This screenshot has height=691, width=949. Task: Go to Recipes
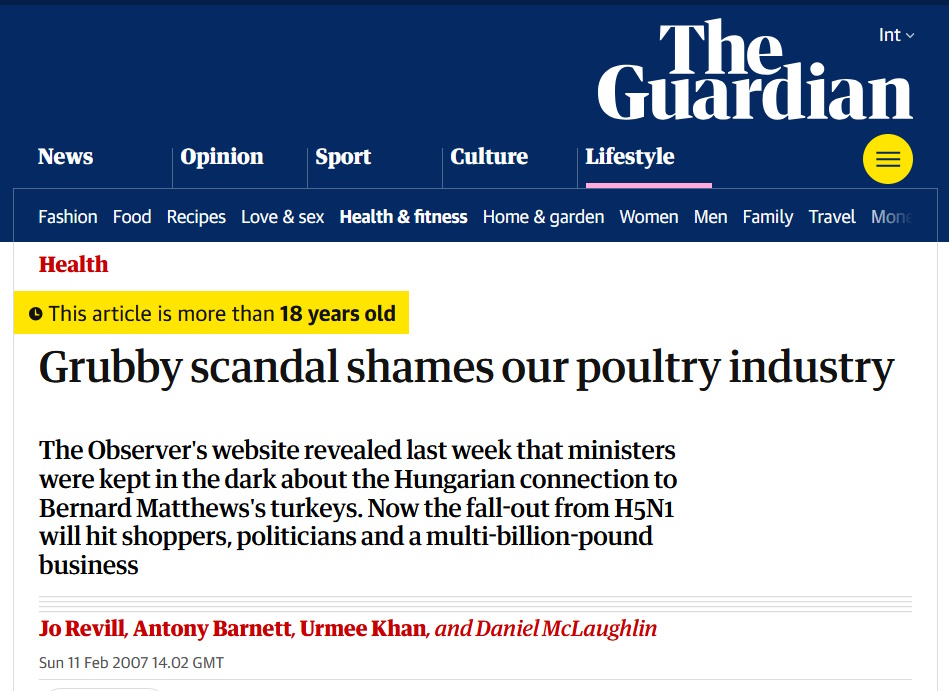(196, 217)
